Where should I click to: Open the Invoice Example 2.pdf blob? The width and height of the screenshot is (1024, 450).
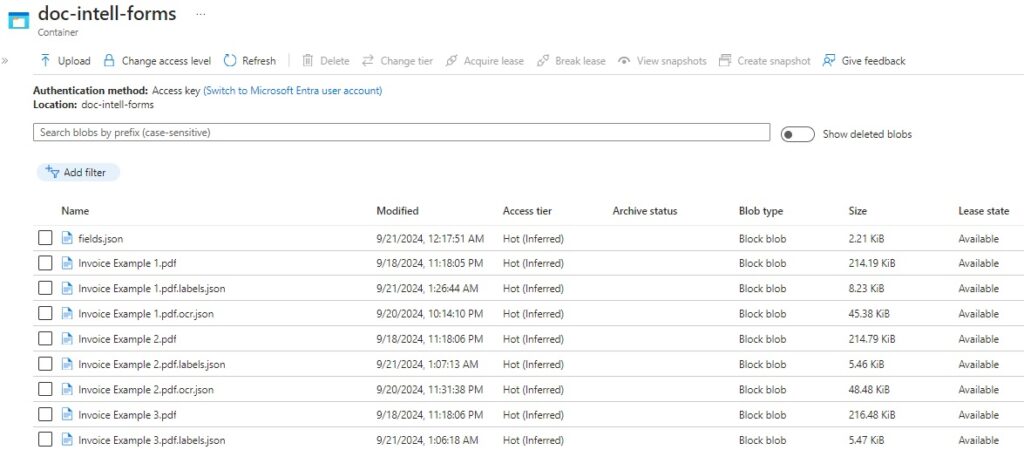pos(127,340)
